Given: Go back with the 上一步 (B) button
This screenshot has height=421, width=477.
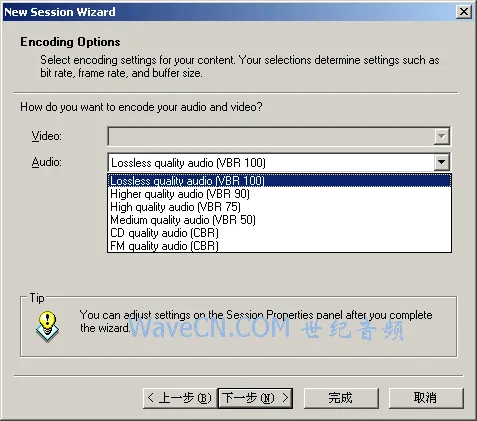Looking at the screenshot, I should pyautogui.click(x=180, y=398).
